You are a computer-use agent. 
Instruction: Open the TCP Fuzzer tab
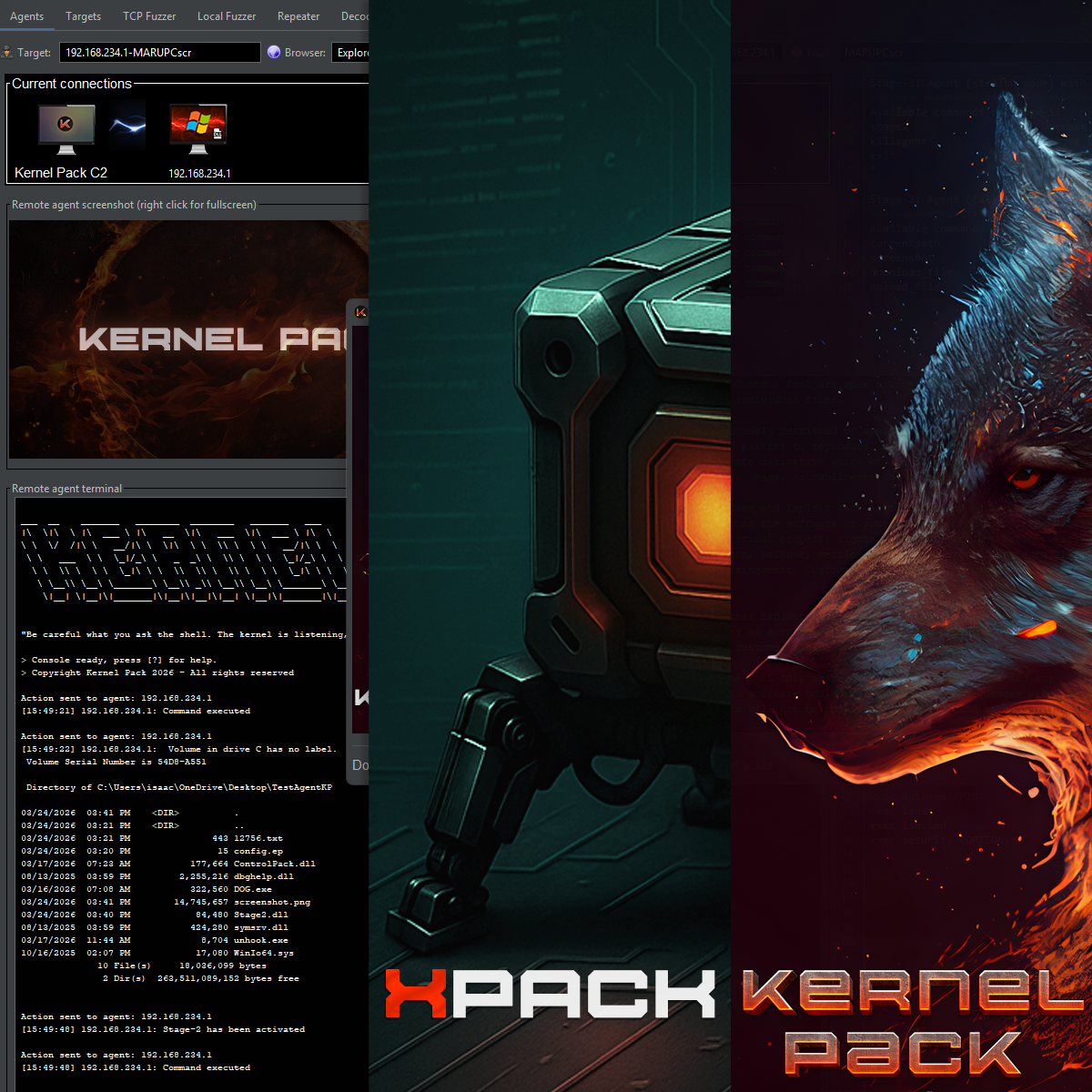[150, 16]
